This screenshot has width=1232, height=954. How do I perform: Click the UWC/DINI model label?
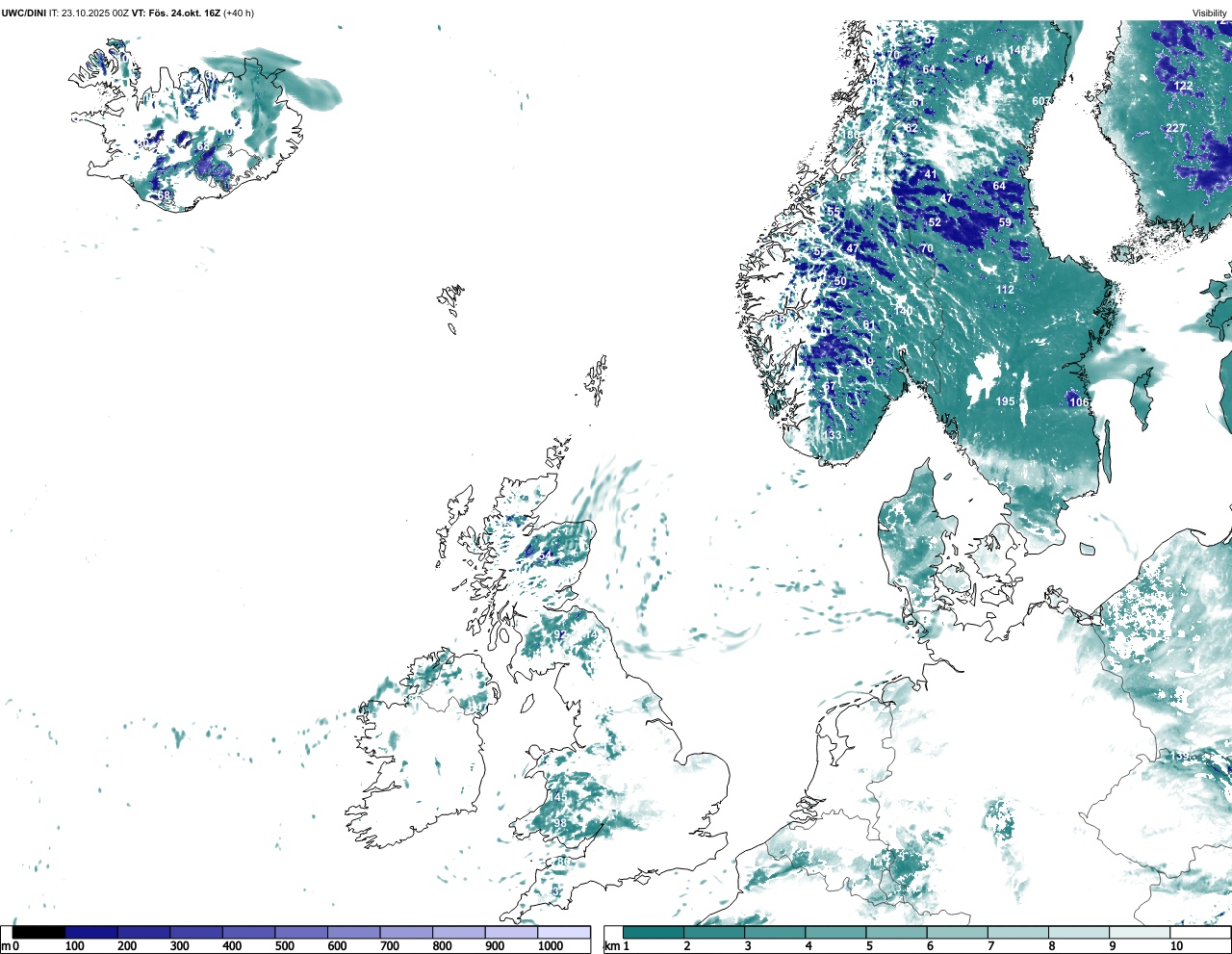[x=24, y=13]
